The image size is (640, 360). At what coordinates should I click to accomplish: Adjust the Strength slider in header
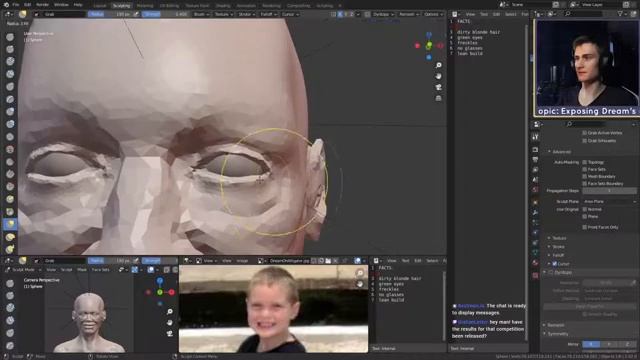[x=166, y=14]
